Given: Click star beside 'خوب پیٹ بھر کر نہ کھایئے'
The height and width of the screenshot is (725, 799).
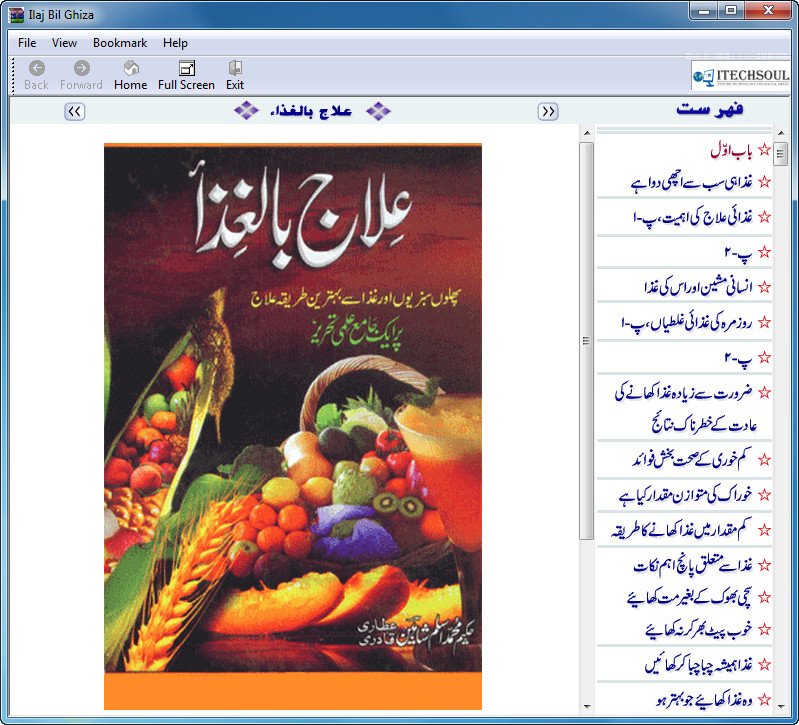Looking at the screenshot, I should [764, 629].
